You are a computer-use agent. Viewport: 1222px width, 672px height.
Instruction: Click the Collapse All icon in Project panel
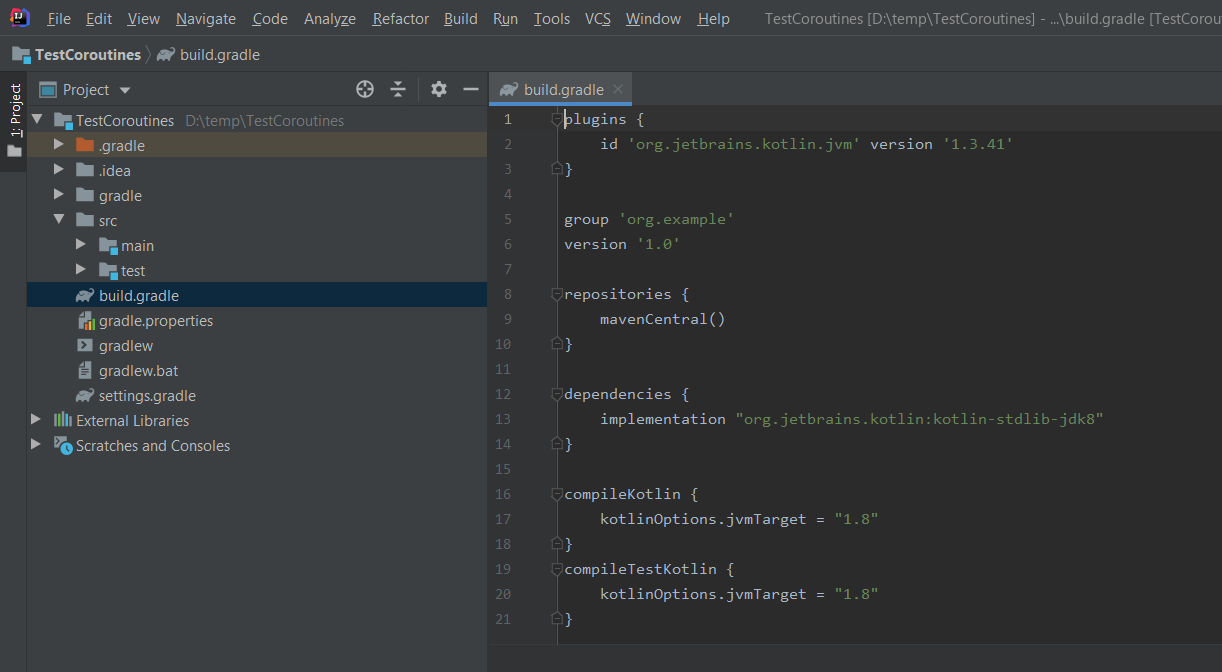click(398, 89)
